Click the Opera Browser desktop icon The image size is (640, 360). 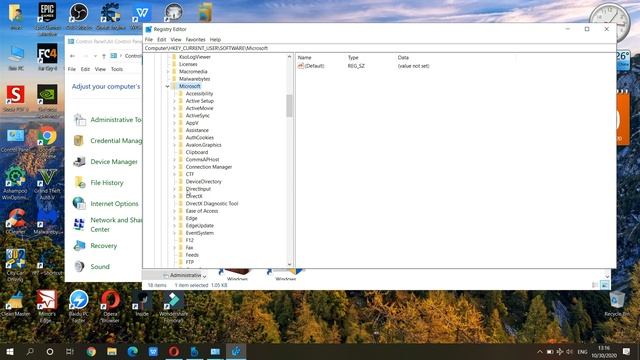[110, 300]
